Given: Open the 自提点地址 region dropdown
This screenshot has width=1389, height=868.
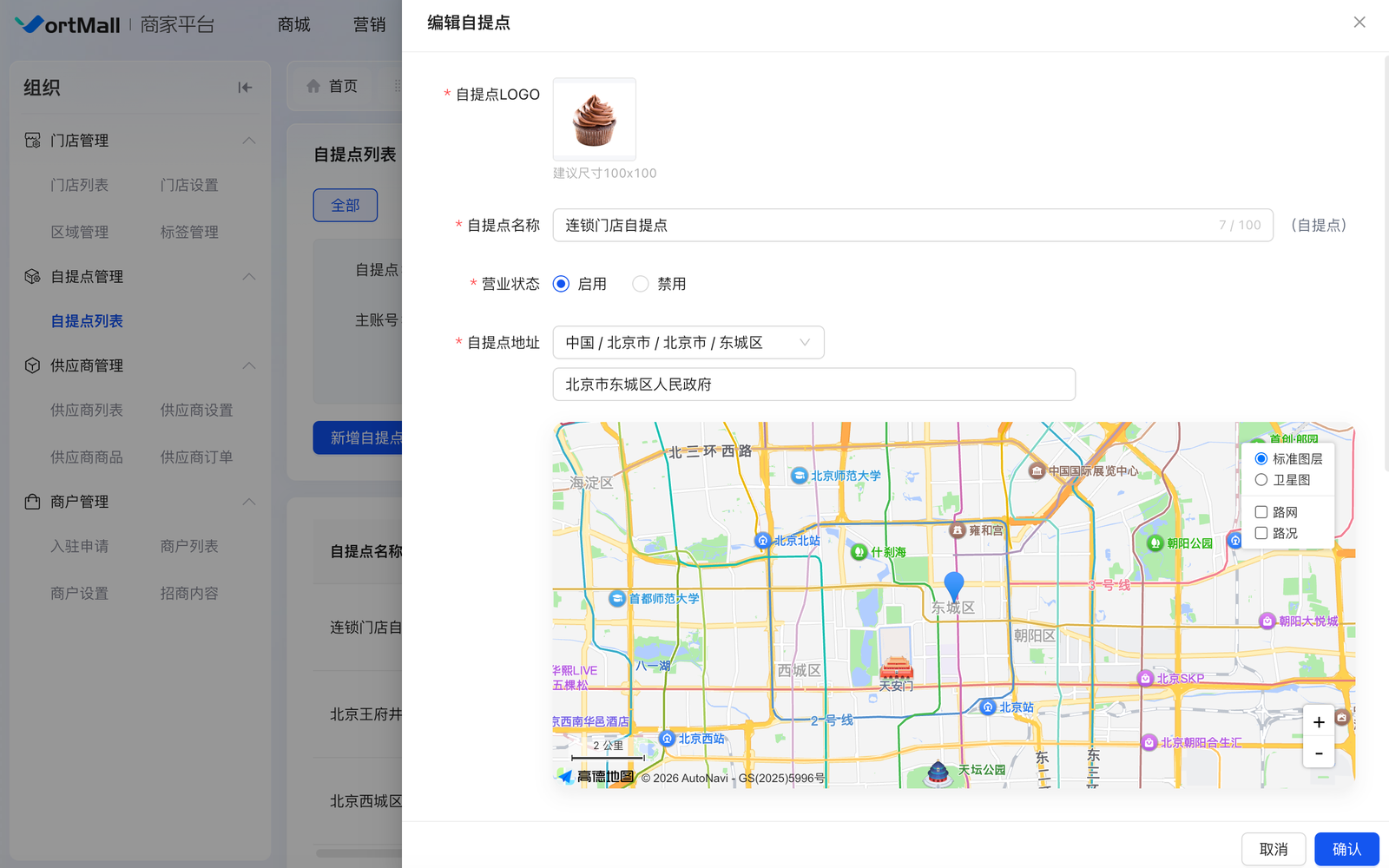Looking at the screenshot, I should coord(688,343).
